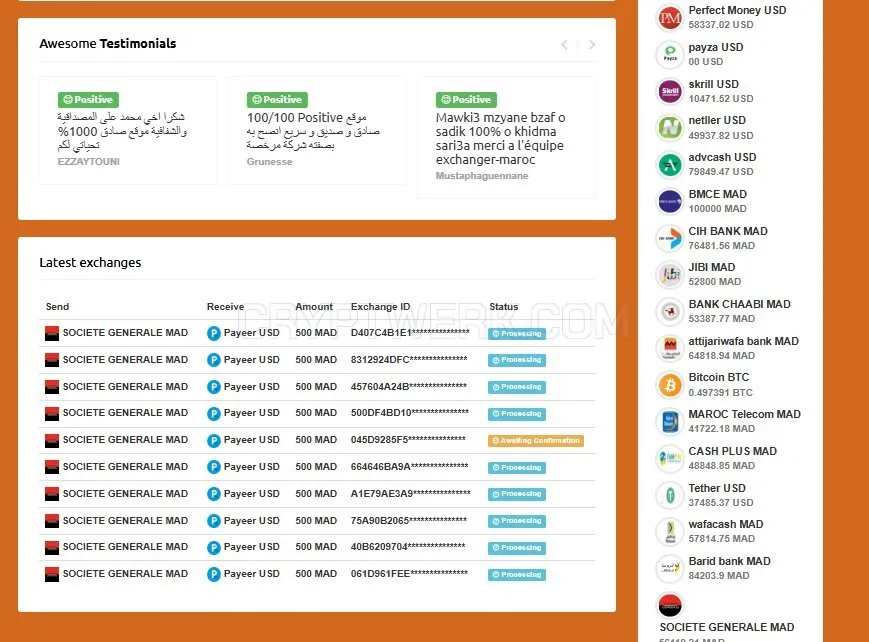
Task: Click the Perfect Money USD logo icon
Action: (x=670, y=18)
